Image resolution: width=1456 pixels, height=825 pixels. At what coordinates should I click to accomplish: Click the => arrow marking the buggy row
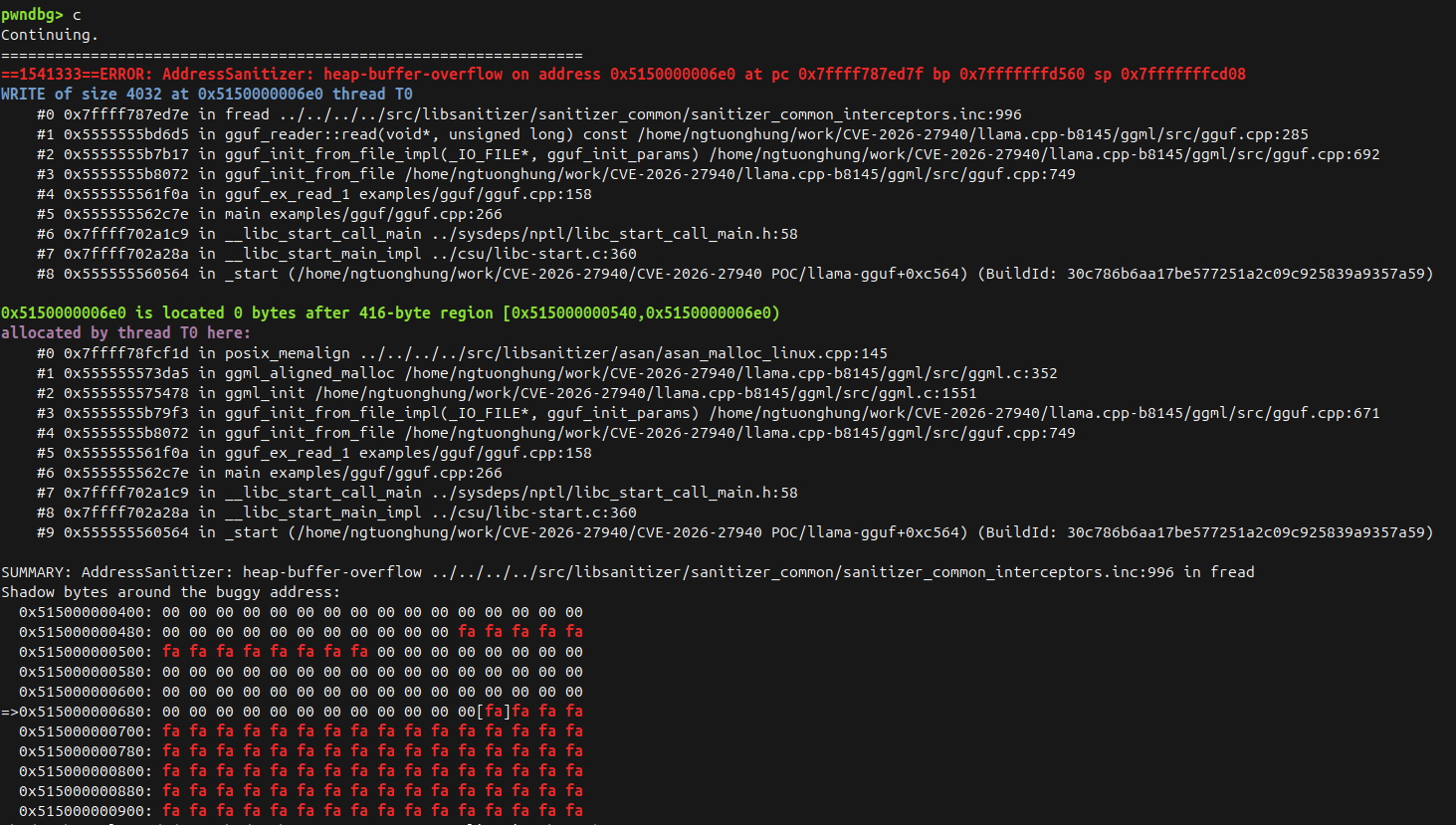click(10, 712)
